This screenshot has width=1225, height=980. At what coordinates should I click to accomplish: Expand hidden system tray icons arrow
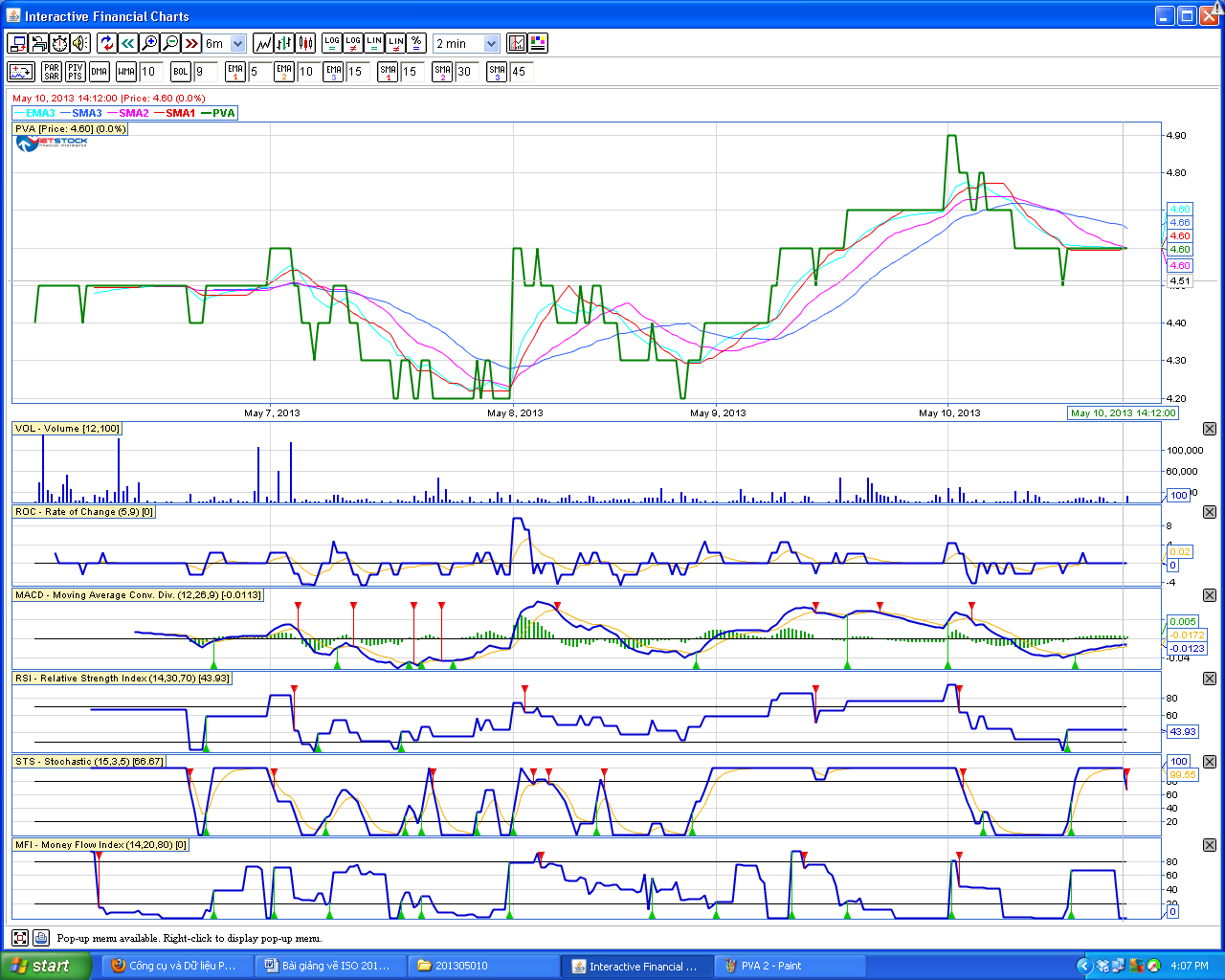1084,966
